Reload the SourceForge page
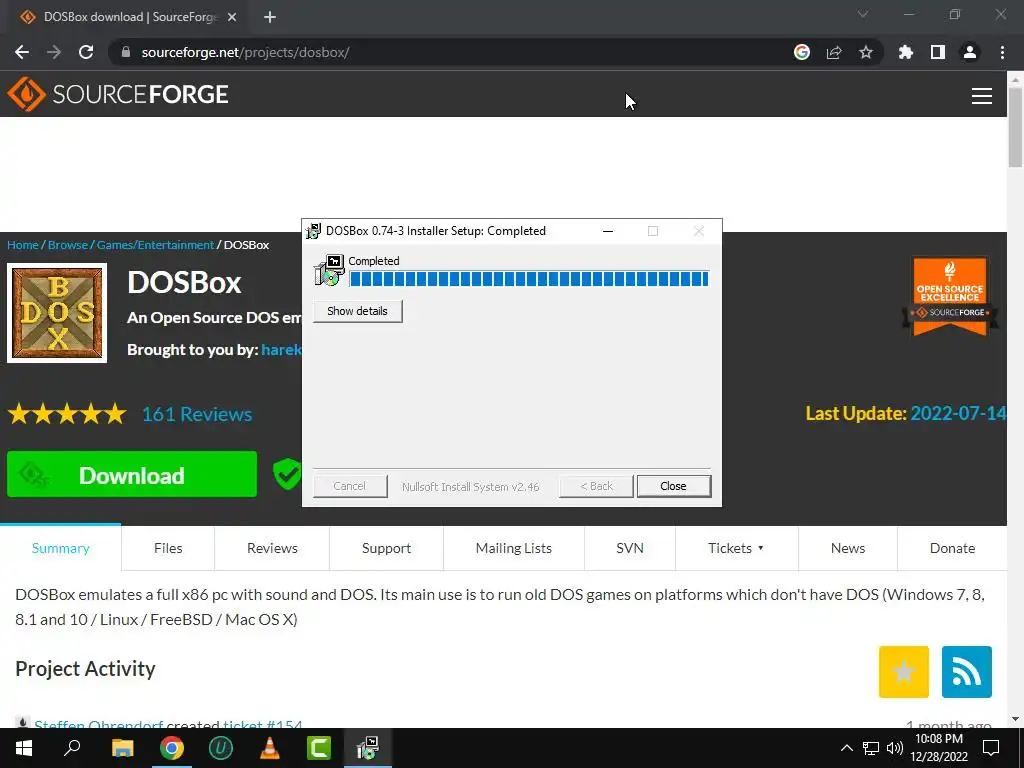This screenshot has height=768, width=1024. point(86,52)
